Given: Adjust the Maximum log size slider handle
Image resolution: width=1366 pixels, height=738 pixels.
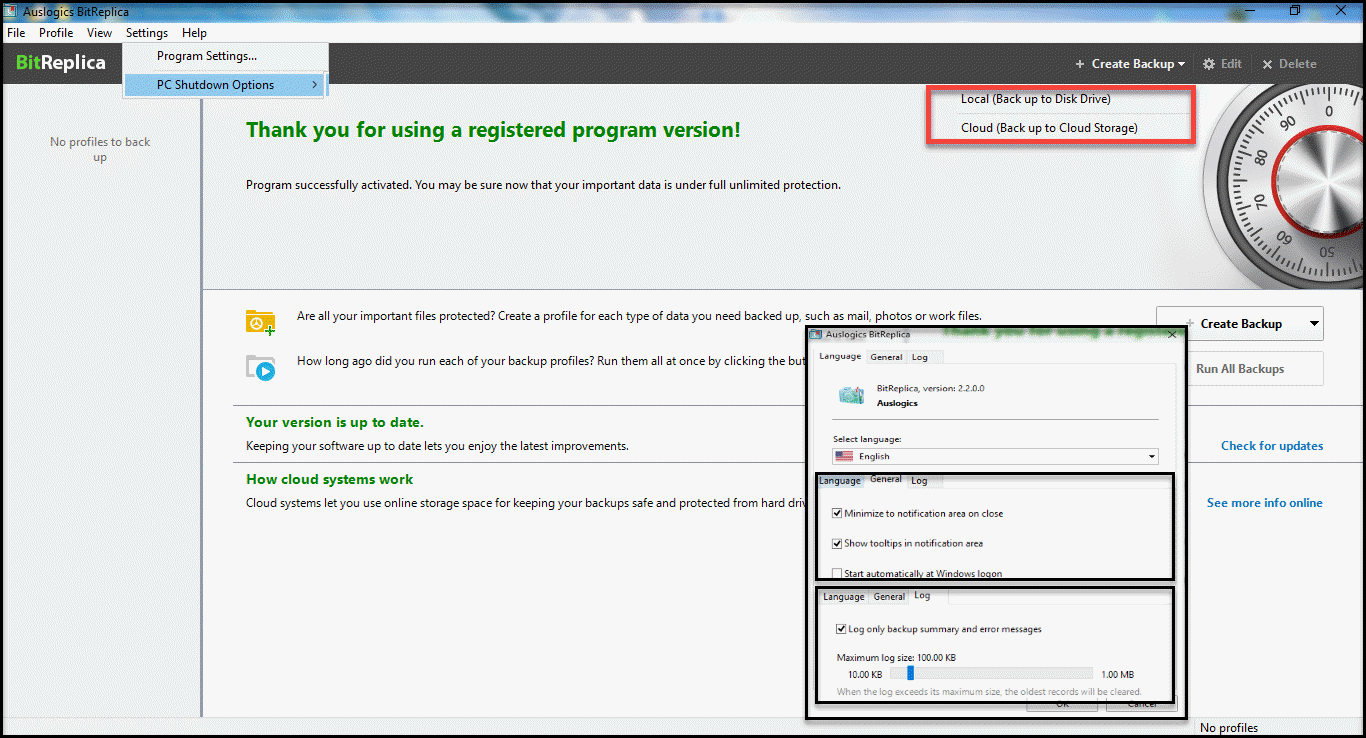Looking at the screenshot, I should 910,674.
